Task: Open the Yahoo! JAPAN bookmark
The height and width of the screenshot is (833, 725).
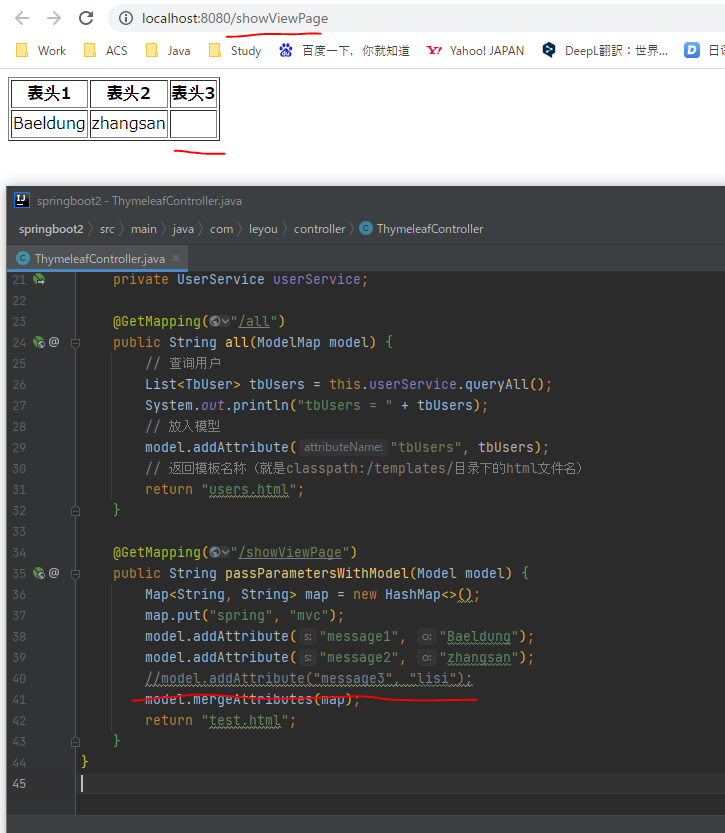Action: click(475, 50)
